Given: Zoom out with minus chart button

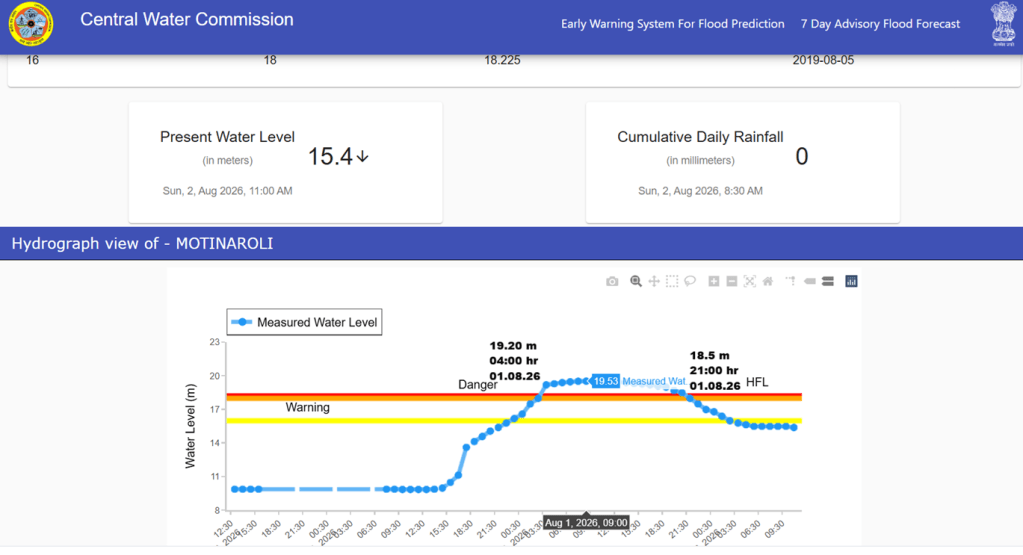Looking at the screenshot, I should pyautogui.click(x=732, y=281).
